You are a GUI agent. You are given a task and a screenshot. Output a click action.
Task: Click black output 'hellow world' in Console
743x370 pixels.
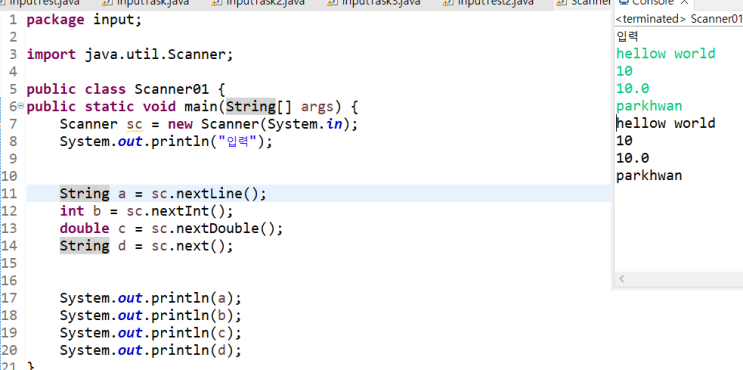pyautogui.click(x=666, y=124)
